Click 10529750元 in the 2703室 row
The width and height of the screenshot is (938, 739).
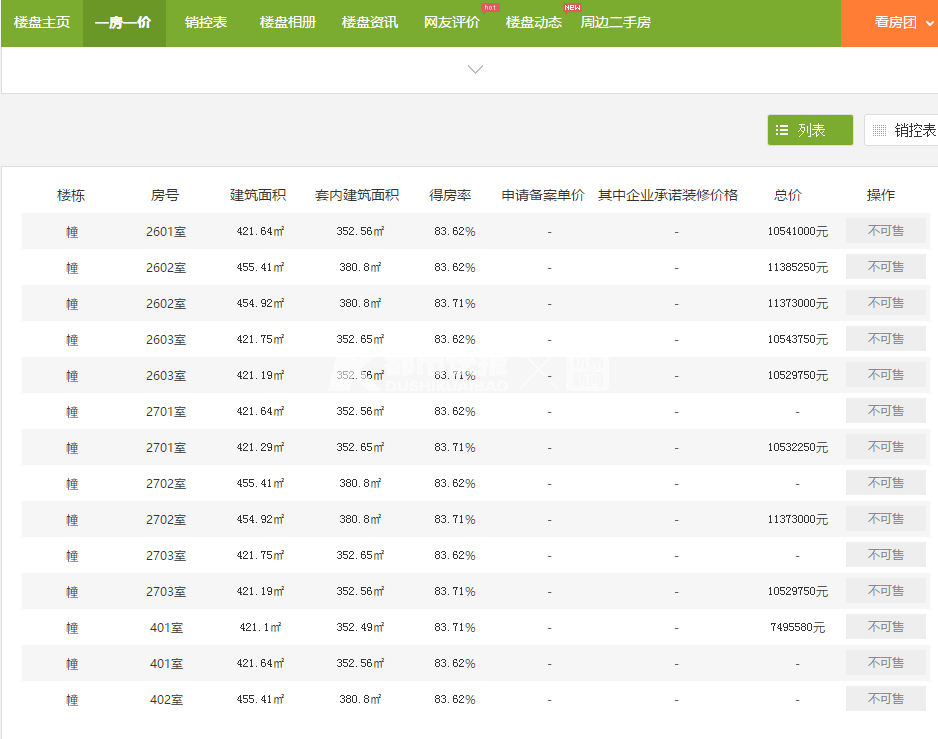(x=798, y=591)
